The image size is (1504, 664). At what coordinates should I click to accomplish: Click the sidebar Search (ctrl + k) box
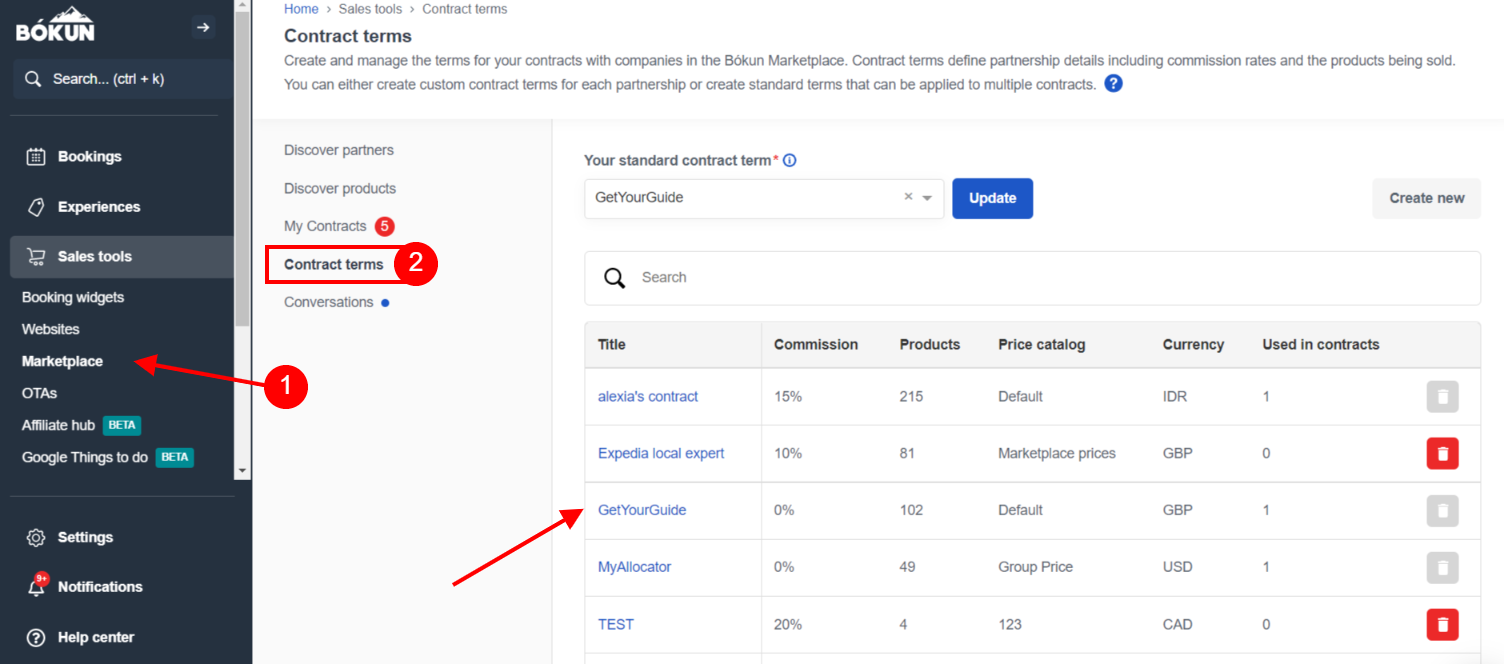pyautogui.click(x=123, y=79)
